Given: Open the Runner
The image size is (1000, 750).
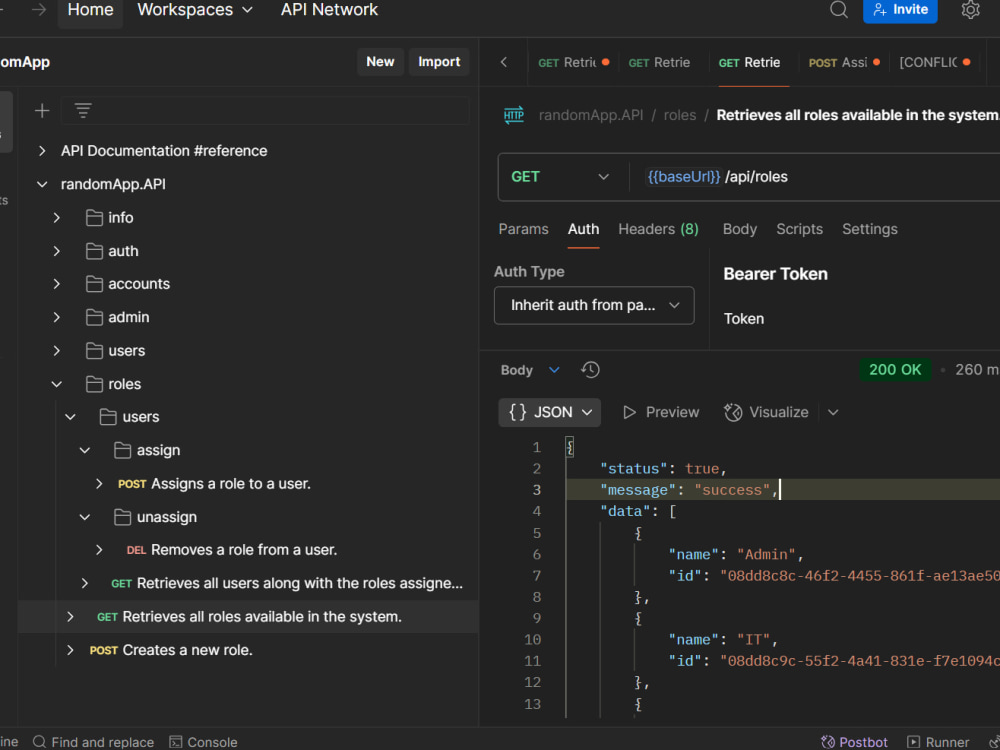Looking at the screenshot, I should click(938, 742).
